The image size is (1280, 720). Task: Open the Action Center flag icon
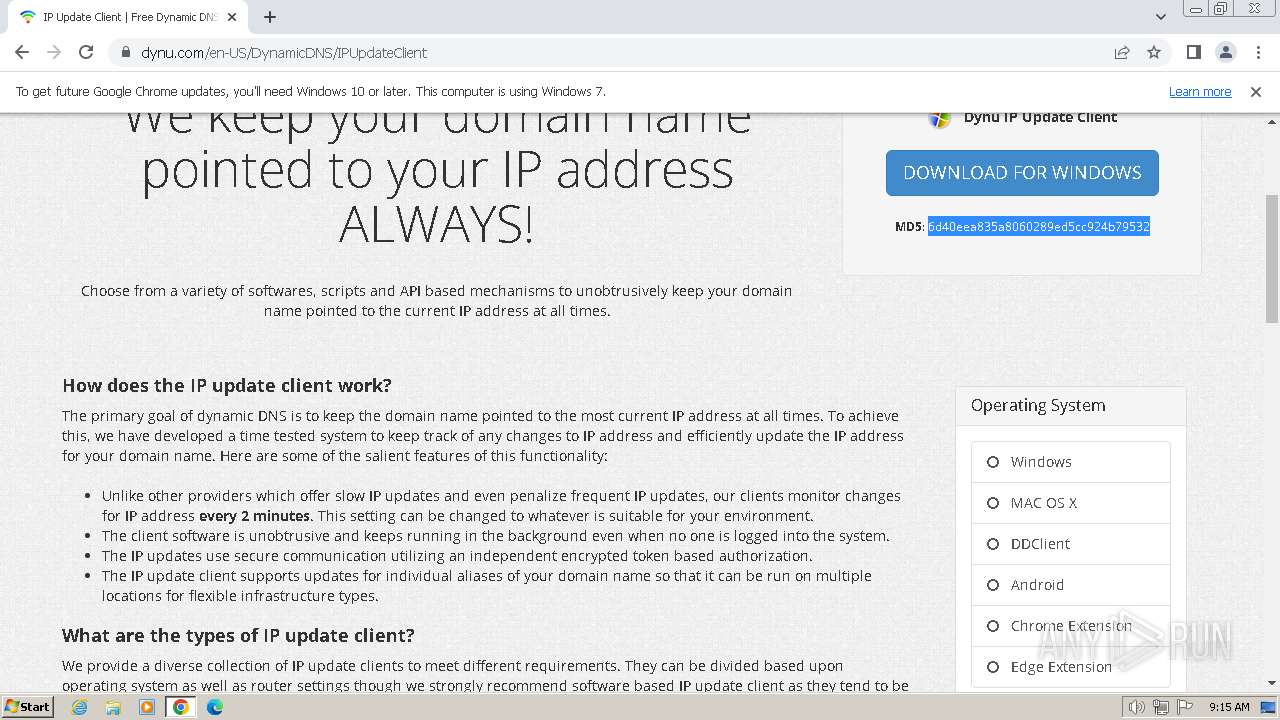click(x=1185, y=707)
